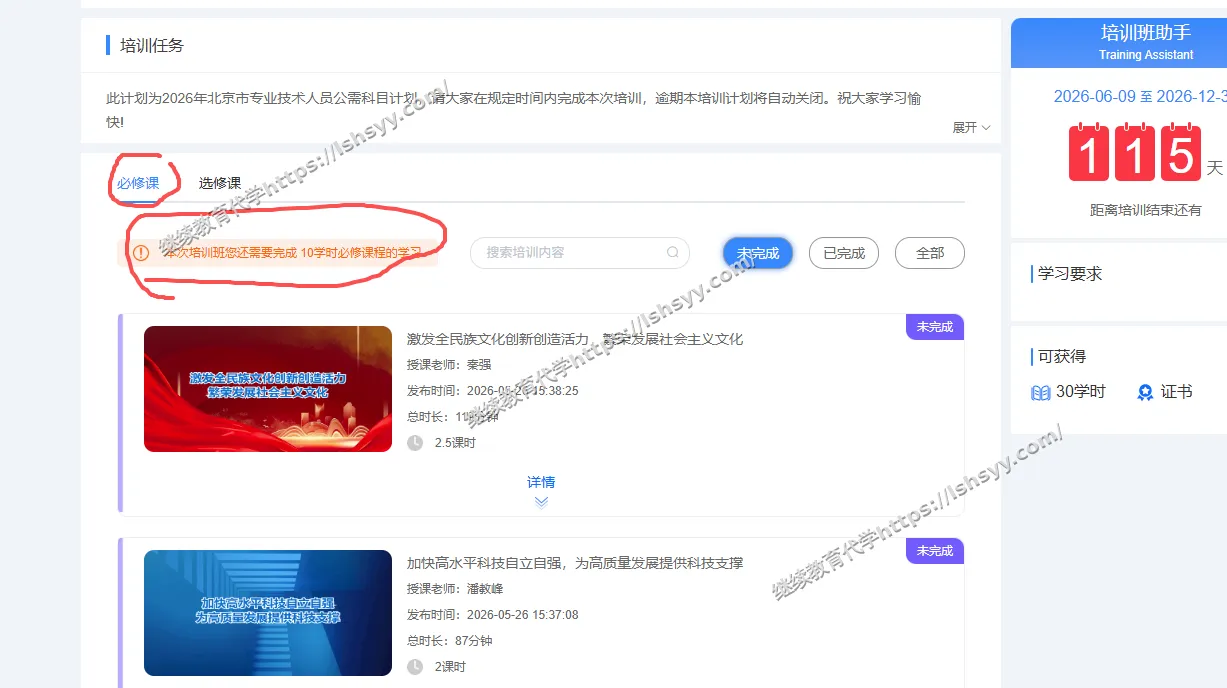Open the blue 加快高水平科技自立自强 course thumbnail
The image size is (1227, 688).
(268, 613)
